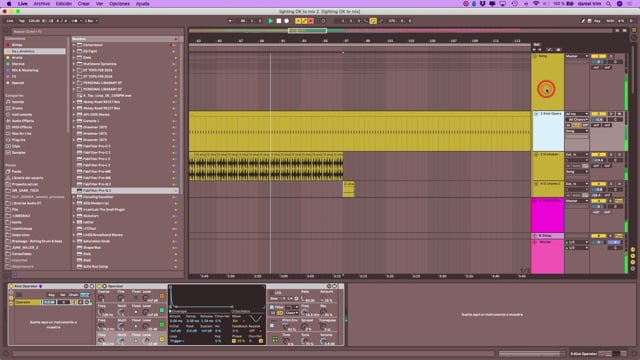The height and width of the screenshot is (360, 640).
Task: Toggle the Metronome button
Action: click(75, 21)
